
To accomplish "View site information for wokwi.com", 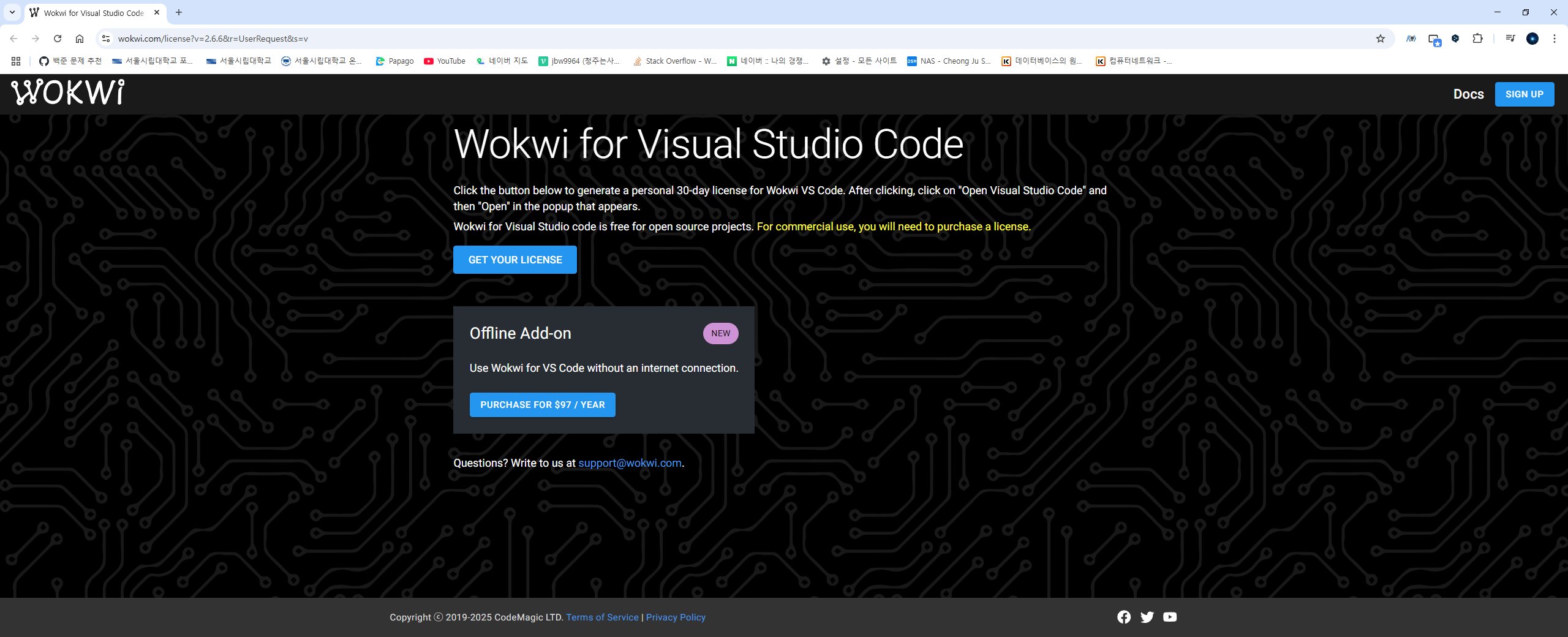I will [x=106, y=39].
